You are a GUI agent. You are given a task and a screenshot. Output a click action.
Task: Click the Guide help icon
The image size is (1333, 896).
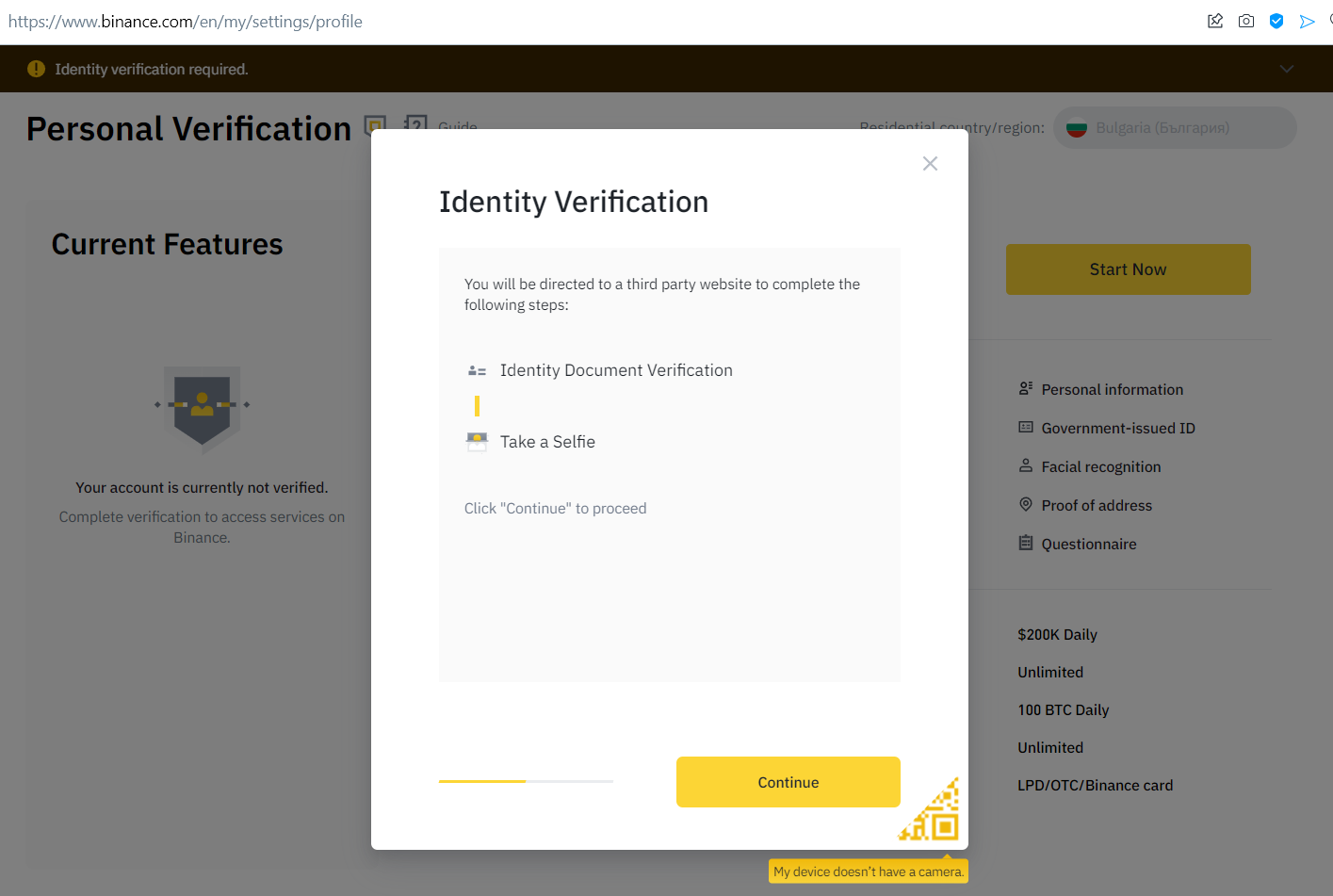point(415,123)
